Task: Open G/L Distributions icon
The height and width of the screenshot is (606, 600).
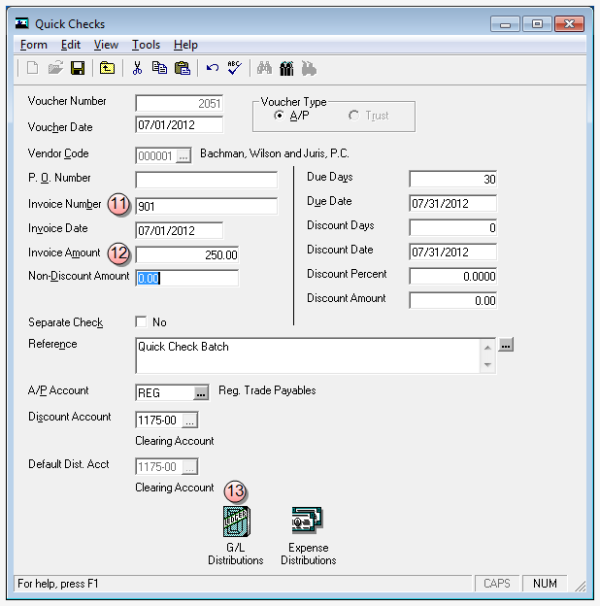Action: pos(236,522)
